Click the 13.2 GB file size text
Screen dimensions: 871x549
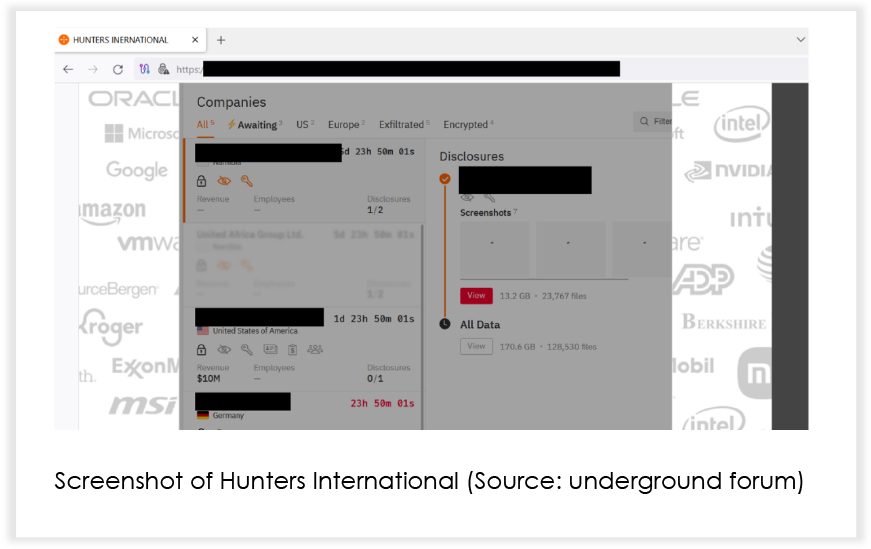(515, 296)
